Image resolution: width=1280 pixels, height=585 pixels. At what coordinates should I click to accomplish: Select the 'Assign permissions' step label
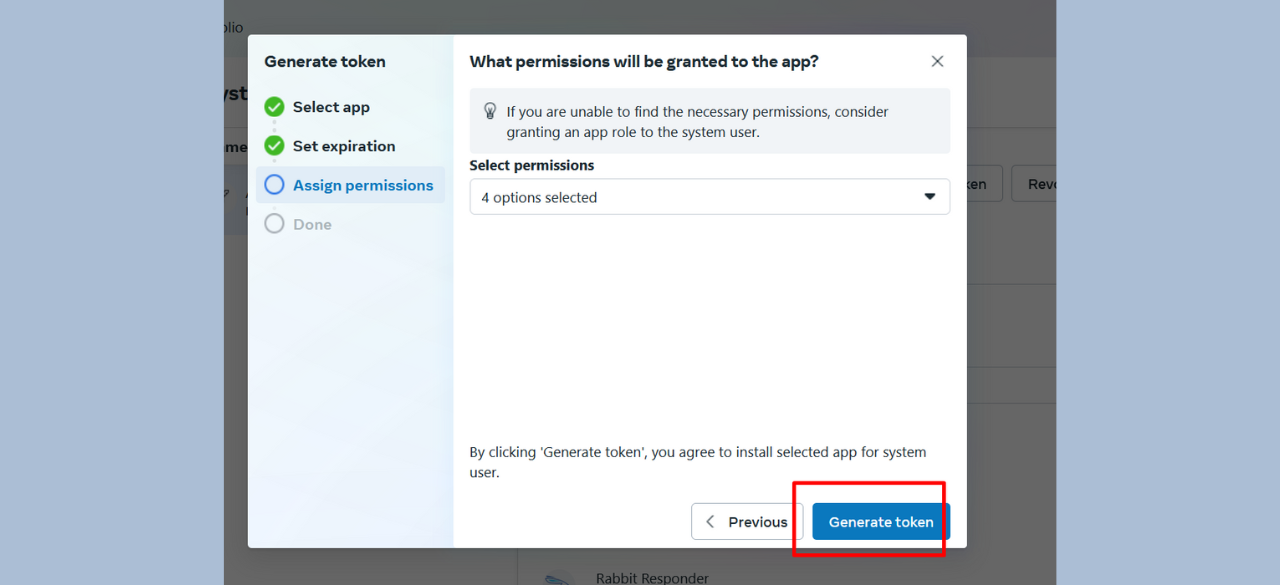[363, 185]
